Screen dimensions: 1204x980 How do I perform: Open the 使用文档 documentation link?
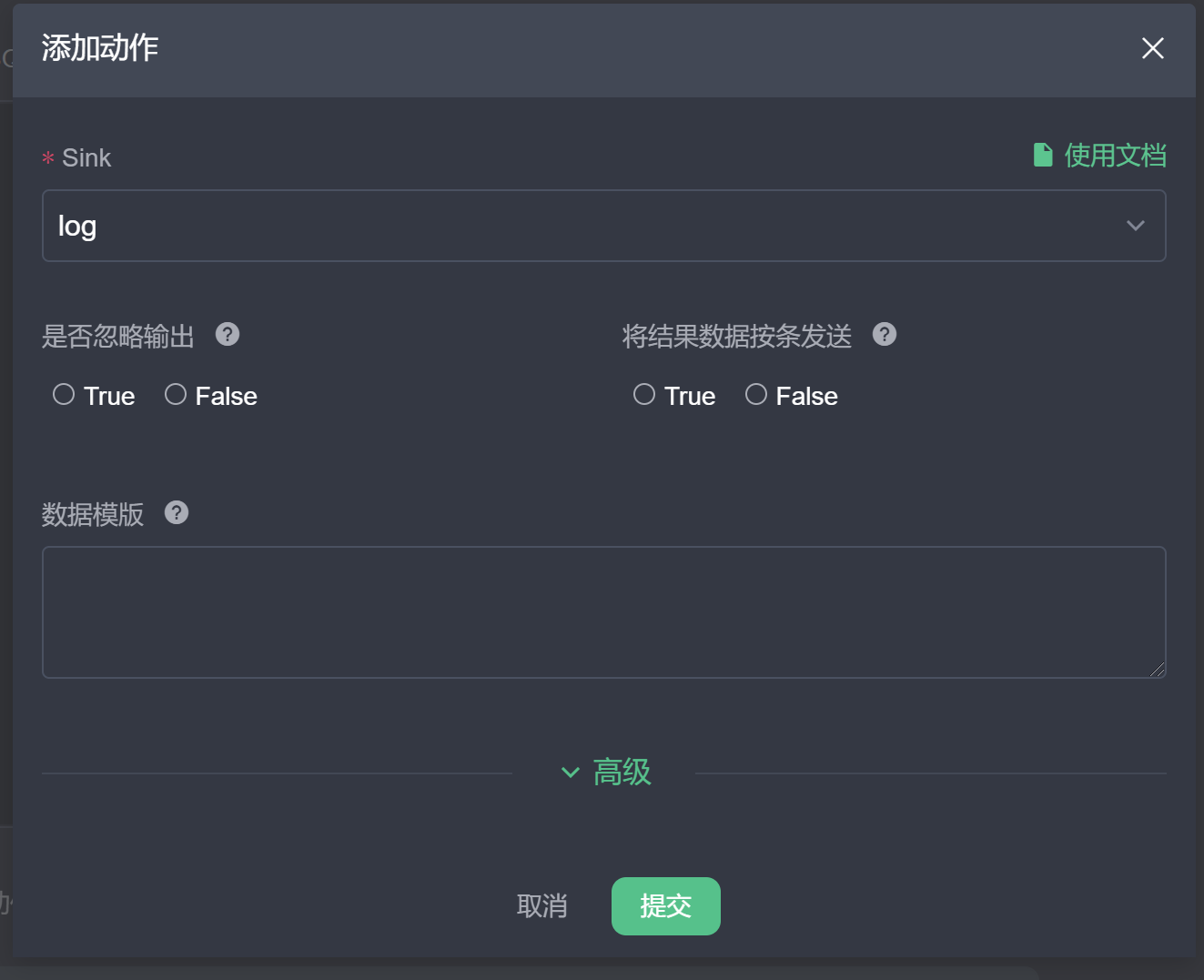(x=1115, y=155)
